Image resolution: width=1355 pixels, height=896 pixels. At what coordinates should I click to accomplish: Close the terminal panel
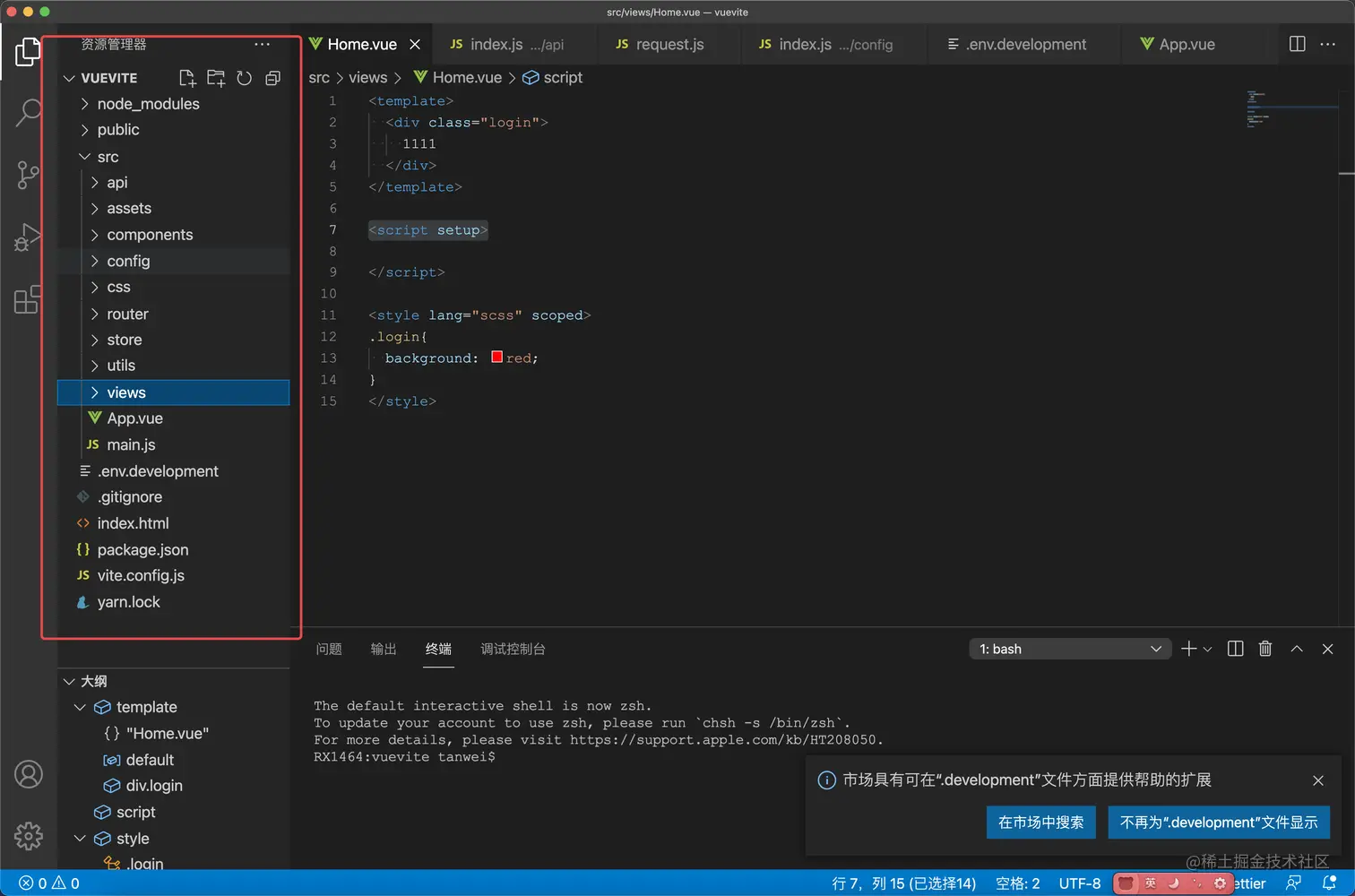1328,649
